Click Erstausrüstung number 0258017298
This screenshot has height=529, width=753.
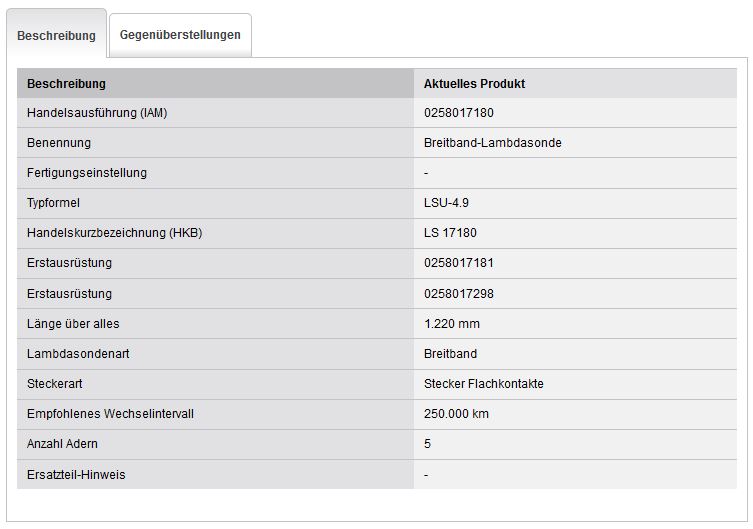(x=458, y=294)
